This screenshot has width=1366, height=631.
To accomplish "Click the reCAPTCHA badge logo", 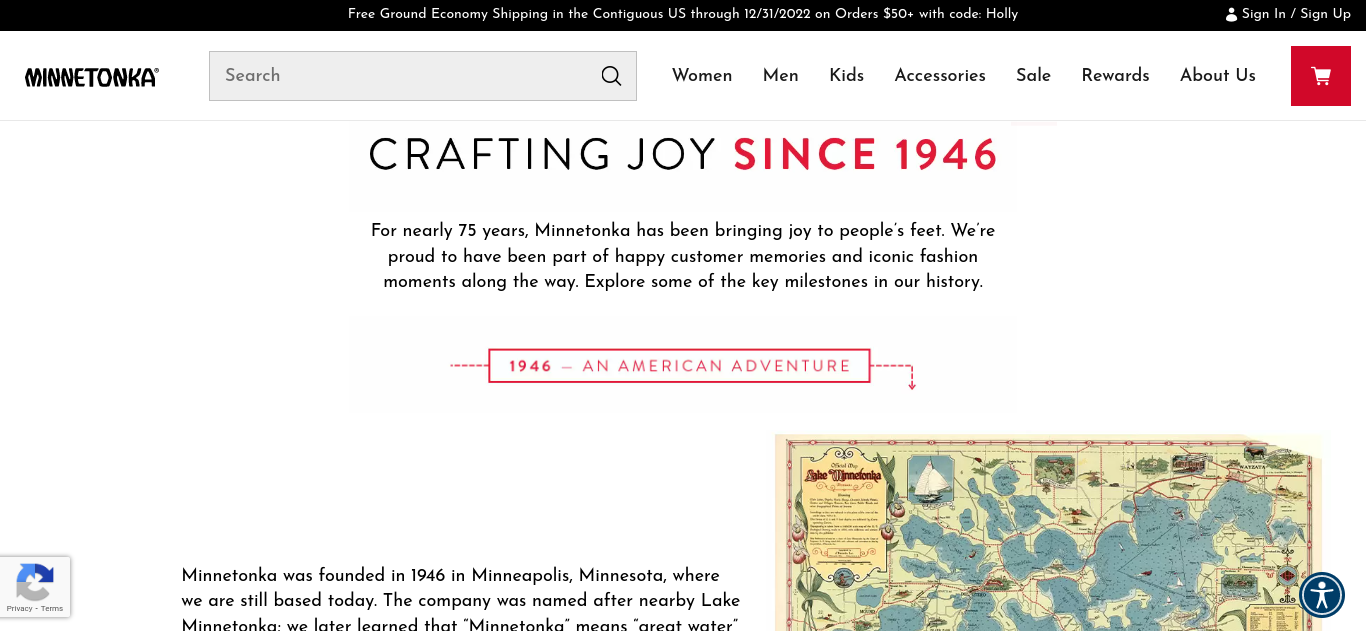I will 35,582.
